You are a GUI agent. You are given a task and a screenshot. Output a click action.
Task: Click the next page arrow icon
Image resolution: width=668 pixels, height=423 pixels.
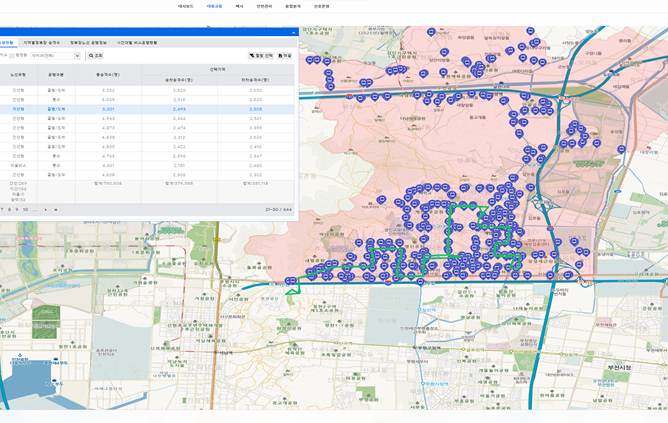[x=46, y=210]
